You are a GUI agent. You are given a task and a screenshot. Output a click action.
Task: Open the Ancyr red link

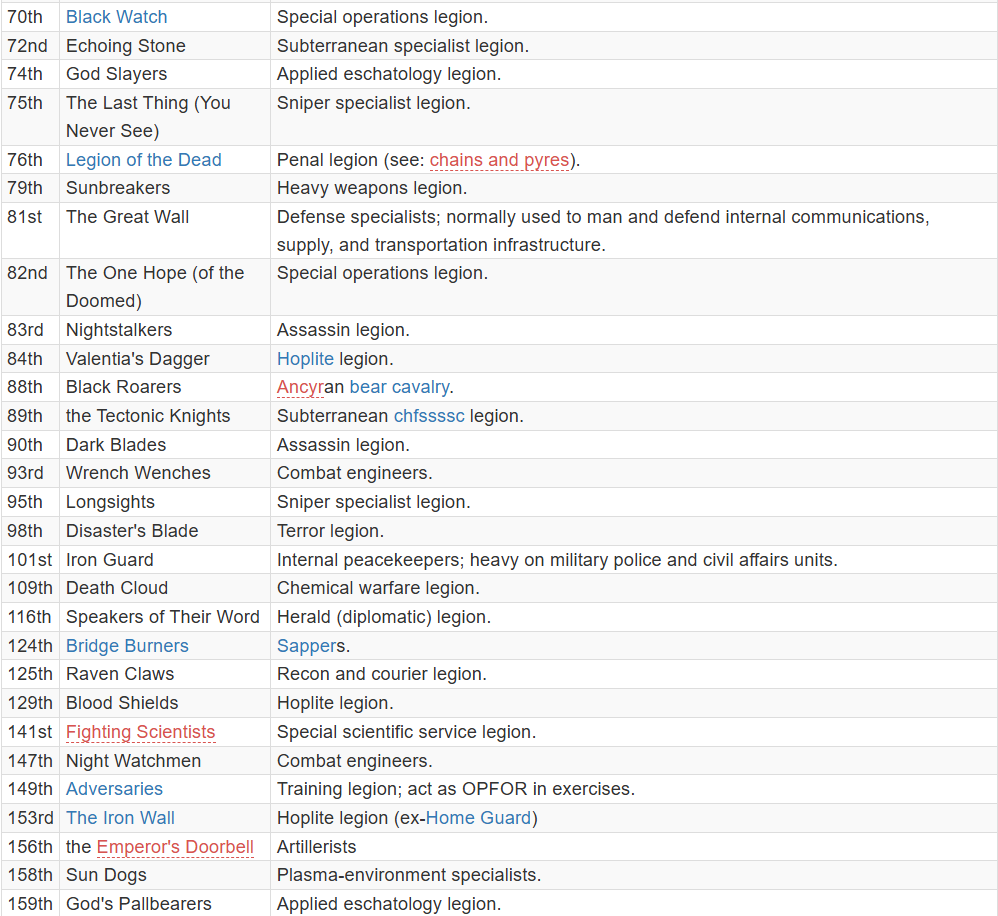[300, 387]
